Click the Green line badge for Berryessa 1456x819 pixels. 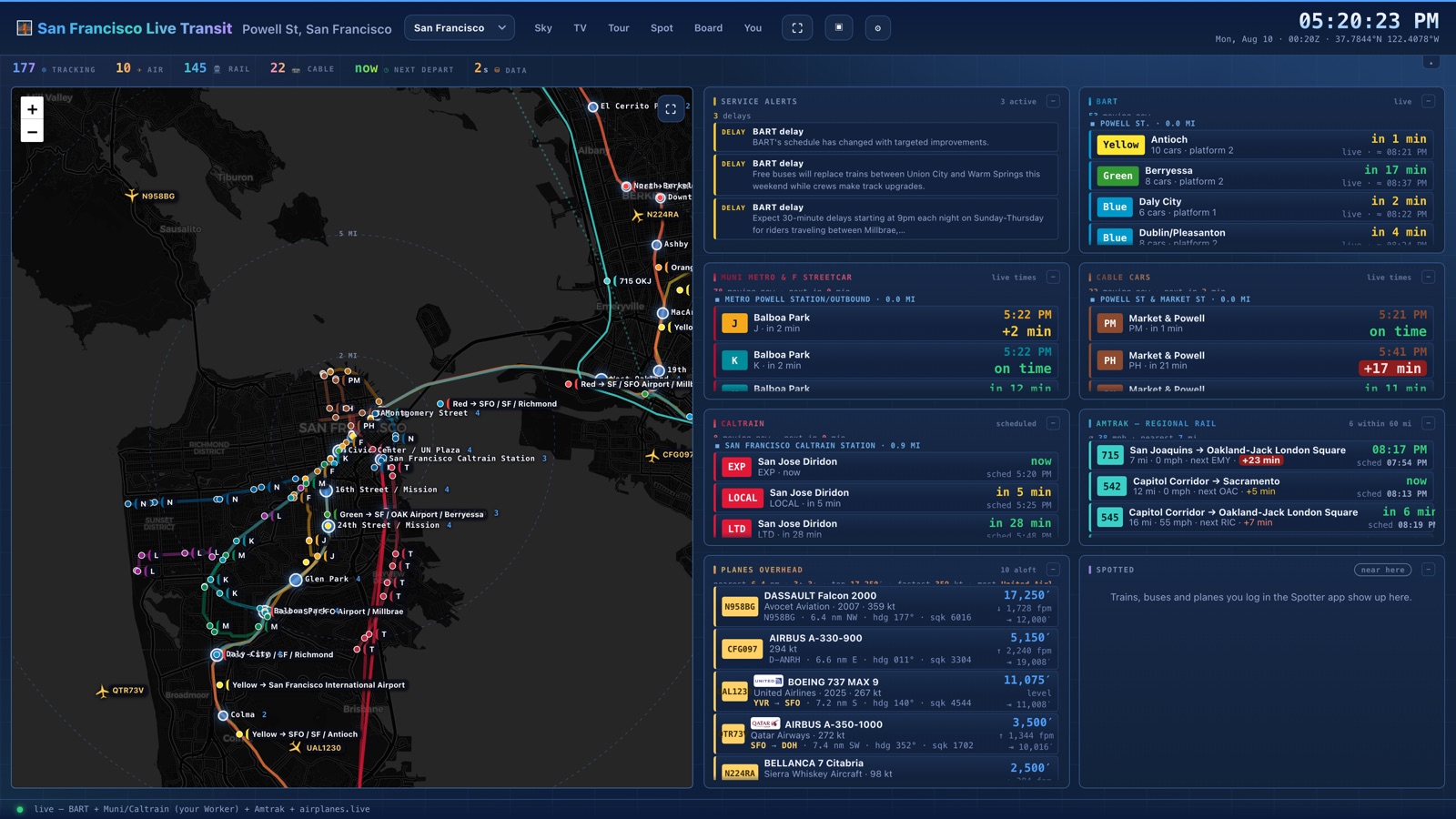click(x=1117, y=176)
